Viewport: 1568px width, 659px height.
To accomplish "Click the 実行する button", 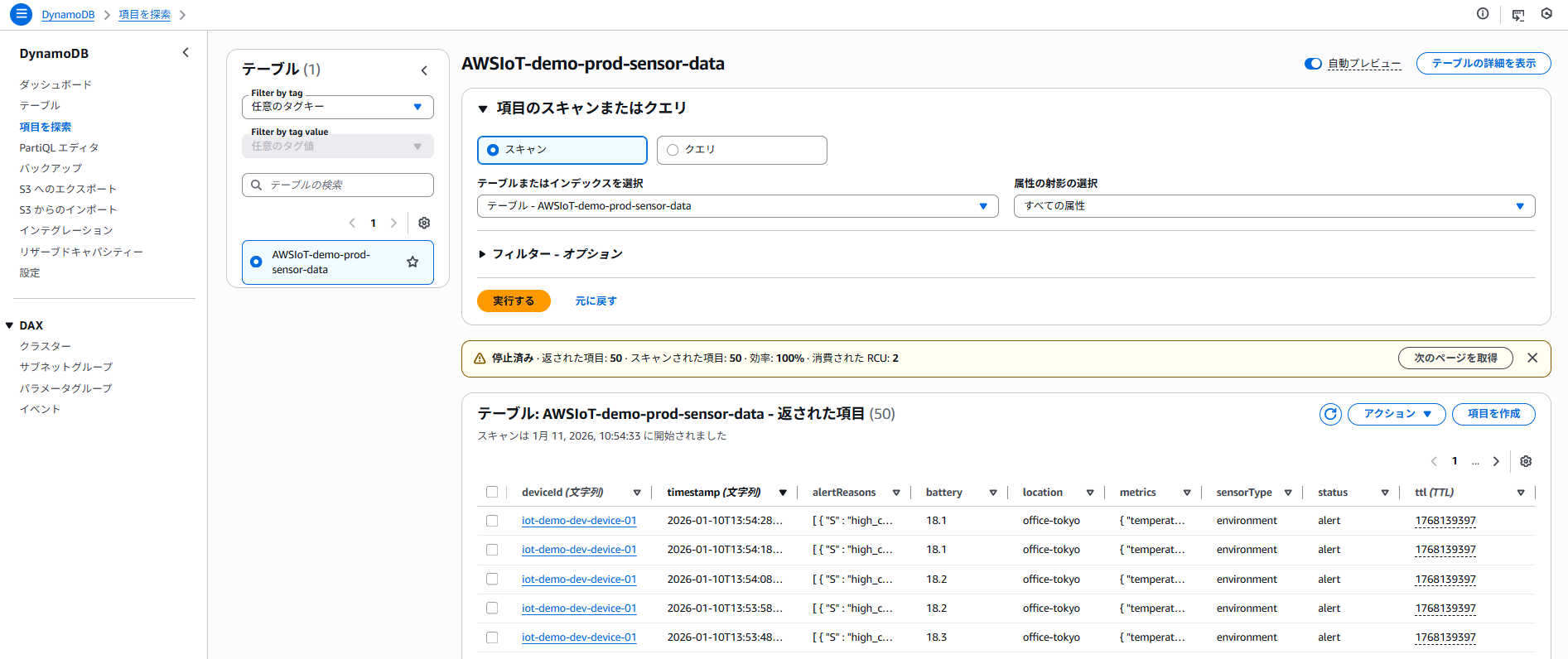I will point(514,301).
